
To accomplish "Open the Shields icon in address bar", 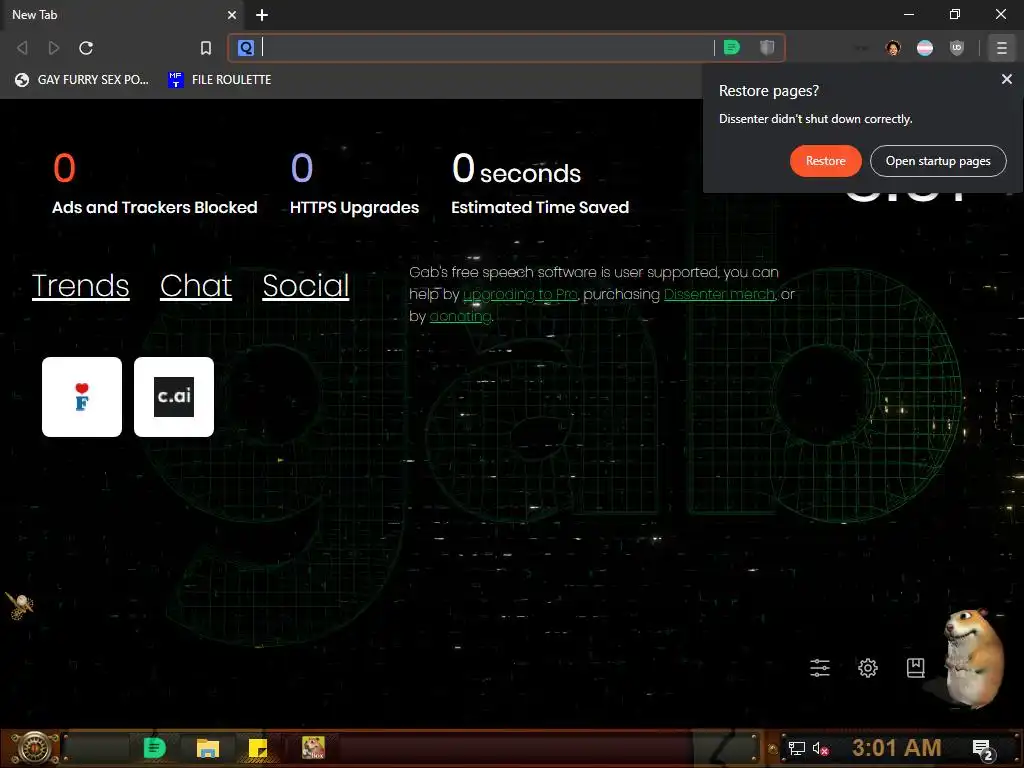I will [767, 47].
